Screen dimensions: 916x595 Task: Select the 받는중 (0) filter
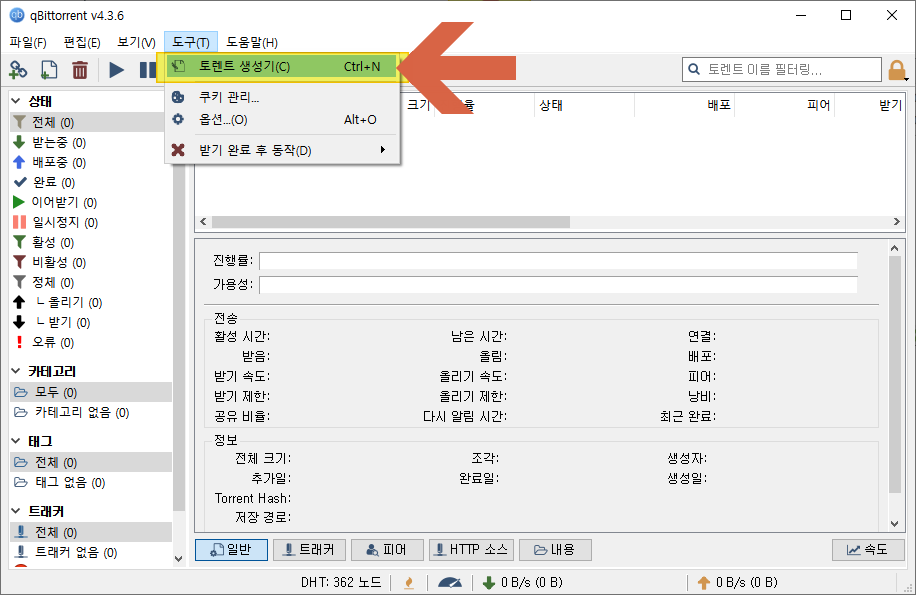(x=91, y=142)
